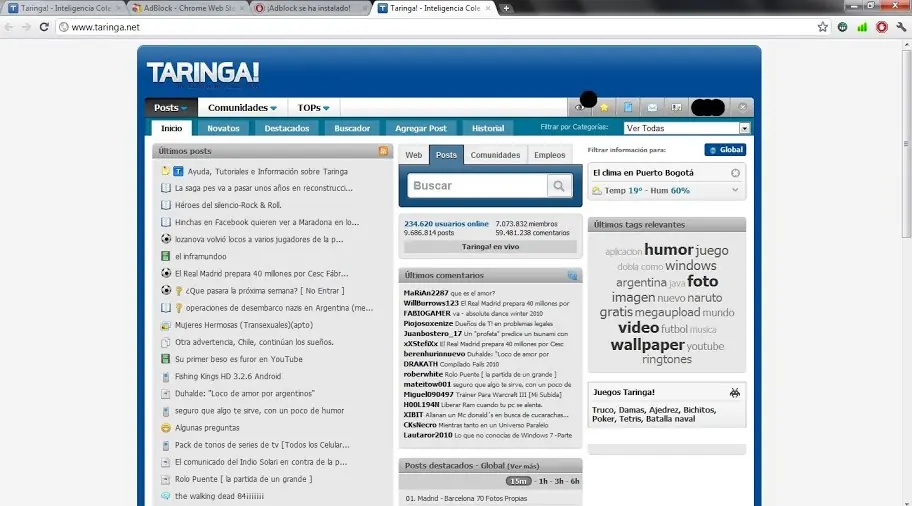The height and width of the screenshot is (506, 912).
Task: Click the Taringa! en vivo button
Action: (490, 247)
